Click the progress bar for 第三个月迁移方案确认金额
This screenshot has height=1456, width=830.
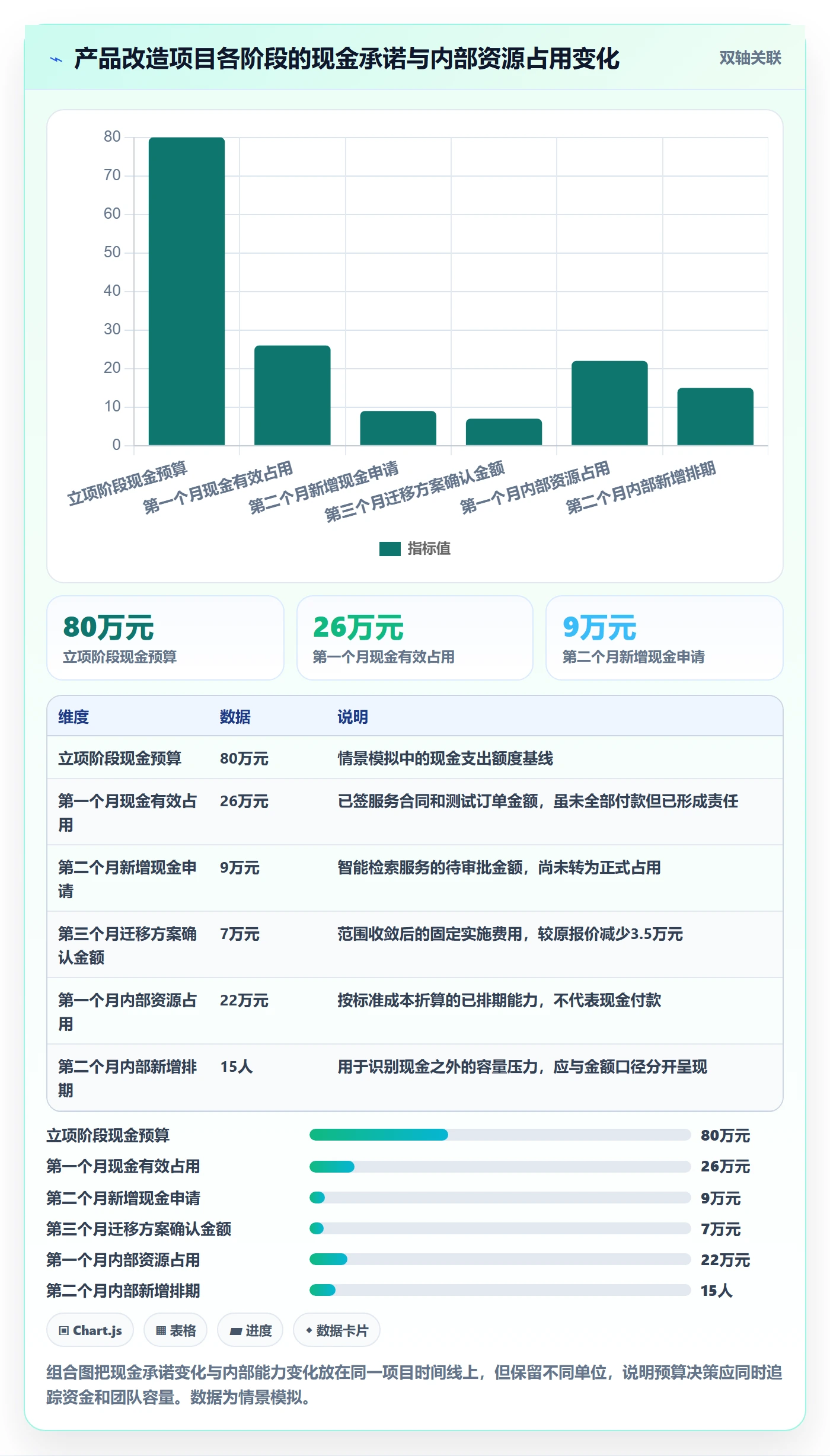pos(500,1228)
